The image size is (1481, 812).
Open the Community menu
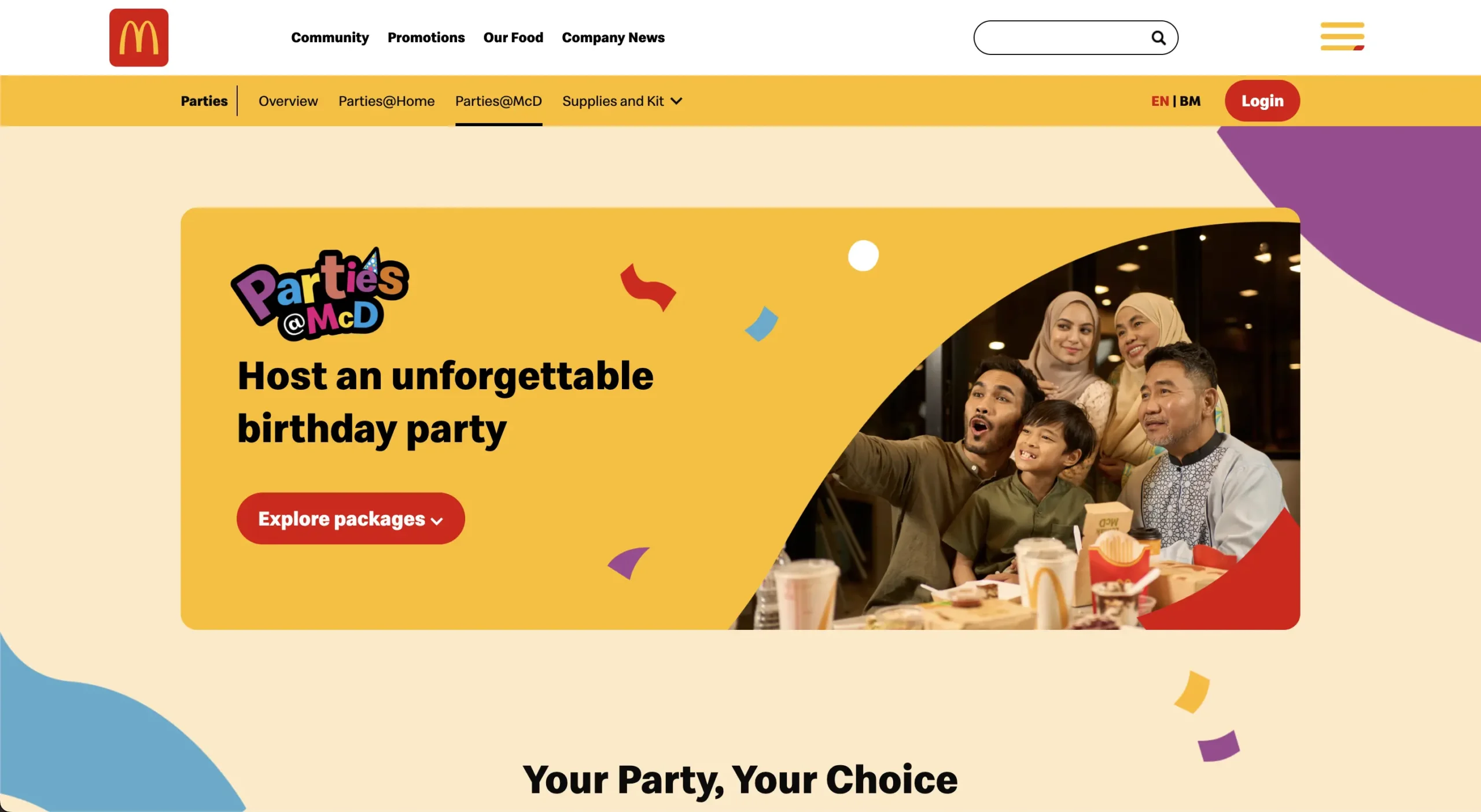click(x=330, y=38)
